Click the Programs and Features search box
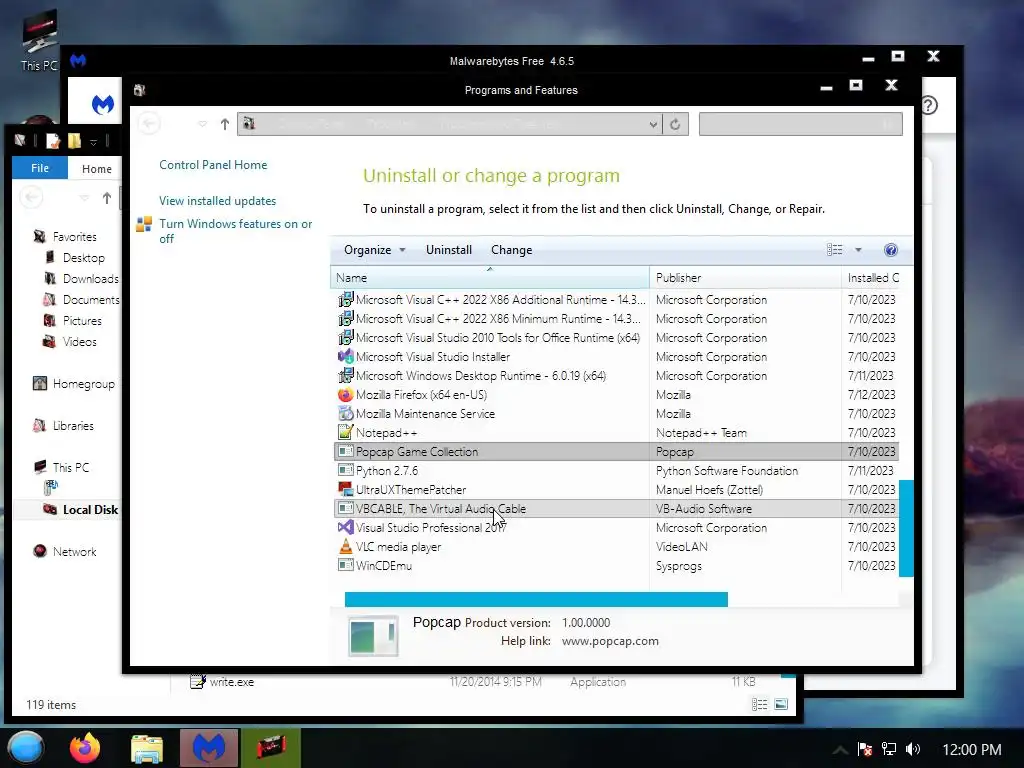 801,124
